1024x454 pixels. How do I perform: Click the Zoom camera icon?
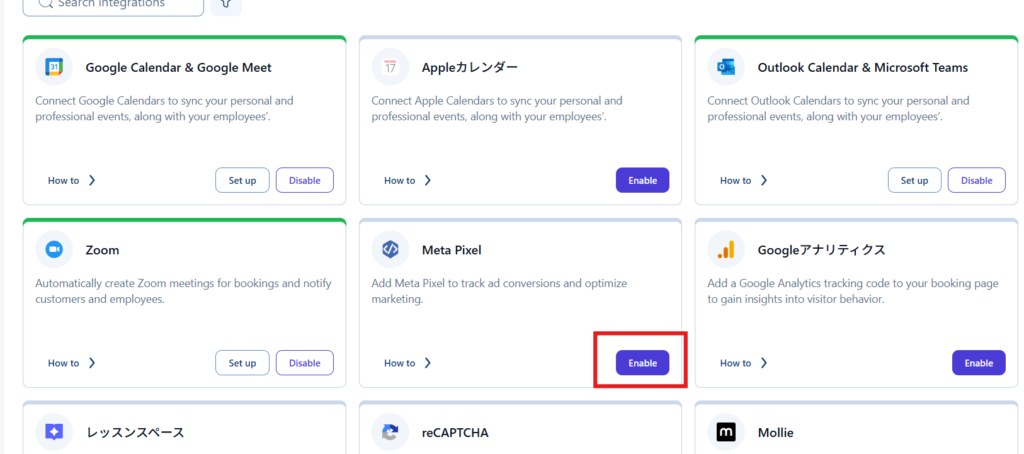click(x=54, y=249)
